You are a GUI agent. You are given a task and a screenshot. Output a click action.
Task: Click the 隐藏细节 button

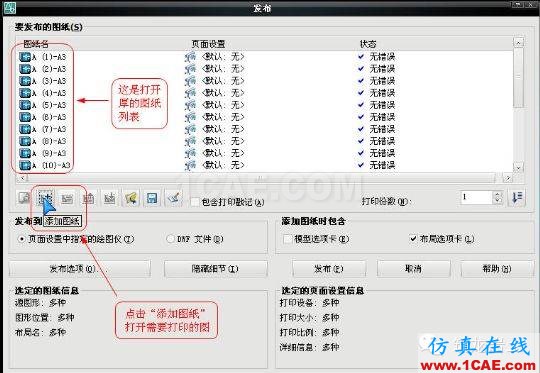click(x=216, y=269)
